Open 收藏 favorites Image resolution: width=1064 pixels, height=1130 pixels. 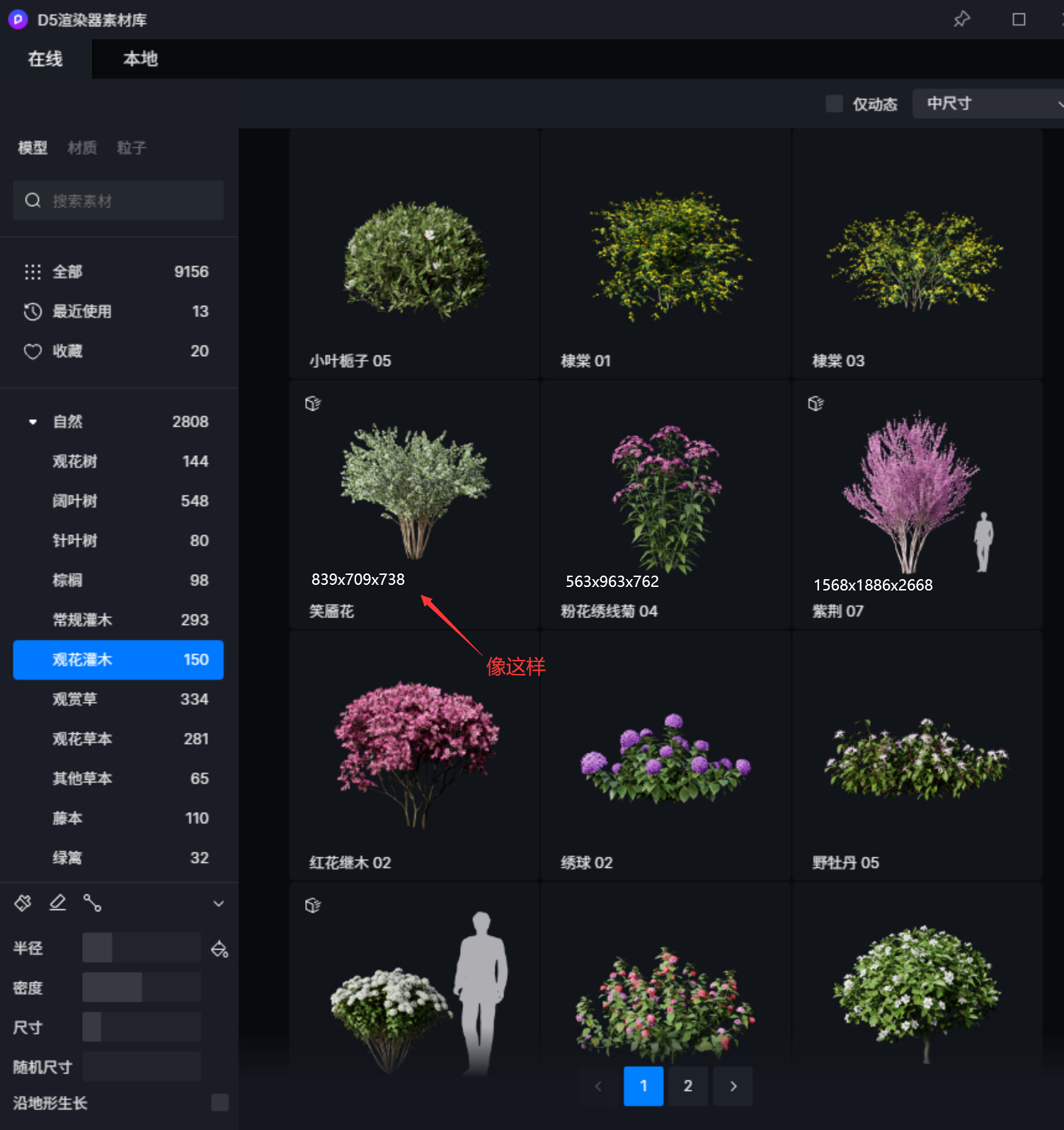coord(118,351)
